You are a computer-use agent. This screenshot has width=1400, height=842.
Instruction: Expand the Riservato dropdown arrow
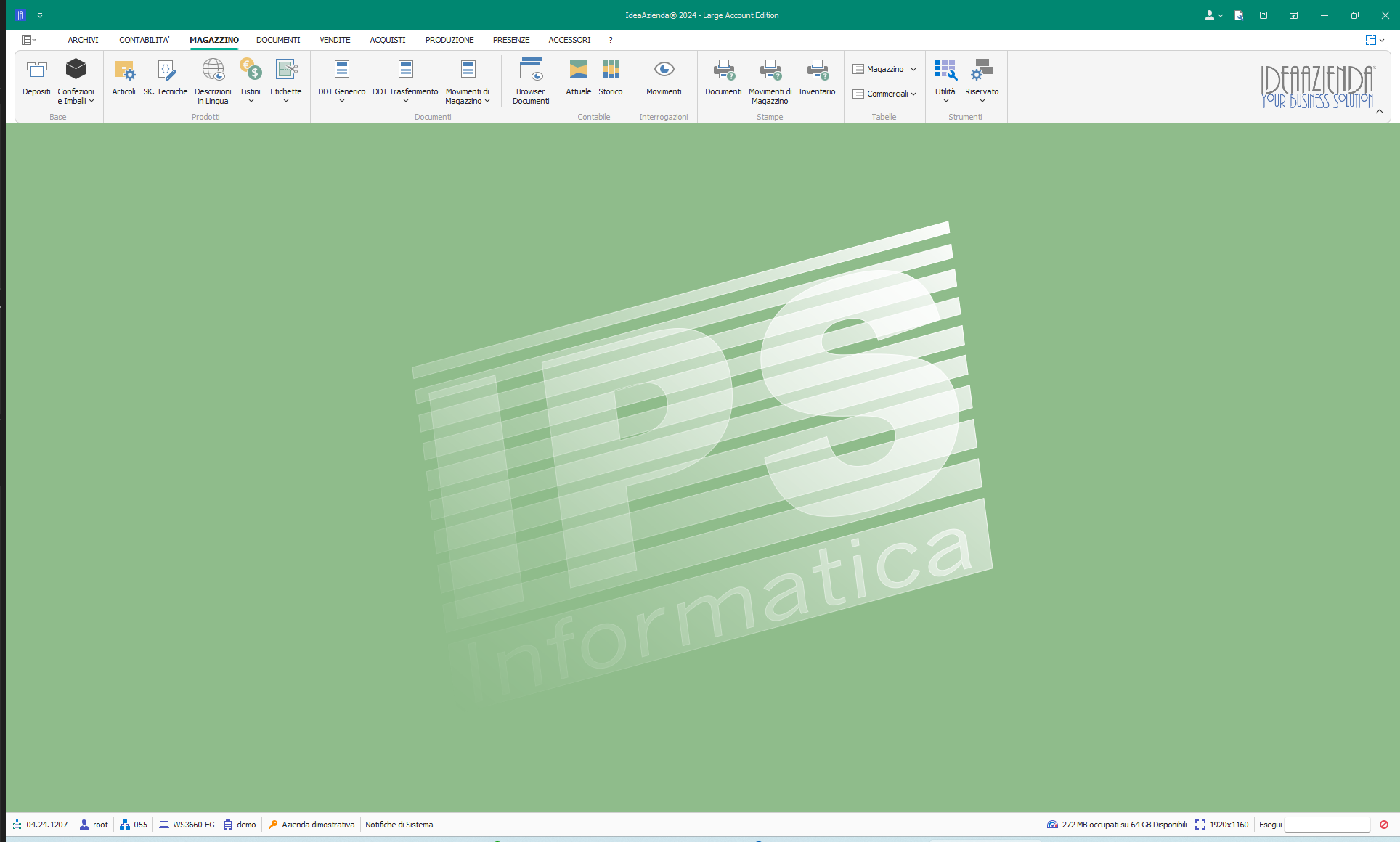pyautogui.click(x=982, y=102)
